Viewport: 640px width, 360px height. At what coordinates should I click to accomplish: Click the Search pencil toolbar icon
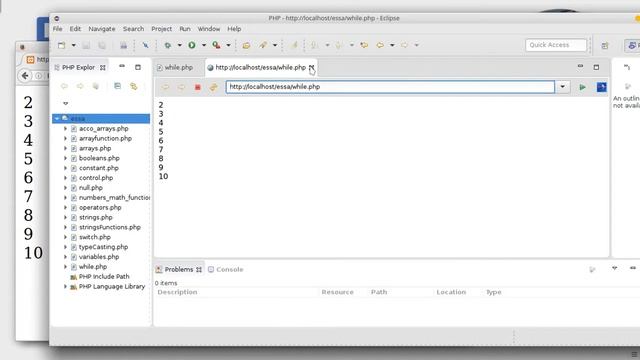point(263,45)
